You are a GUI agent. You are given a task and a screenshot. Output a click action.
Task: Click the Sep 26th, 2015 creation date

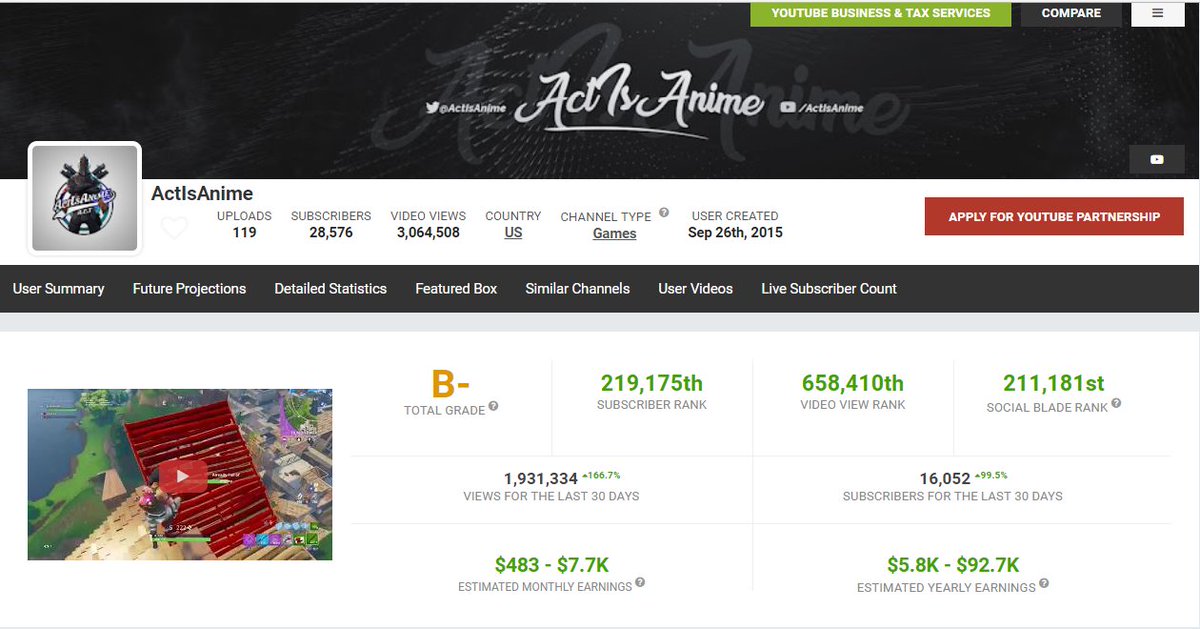tap(735, 233)
